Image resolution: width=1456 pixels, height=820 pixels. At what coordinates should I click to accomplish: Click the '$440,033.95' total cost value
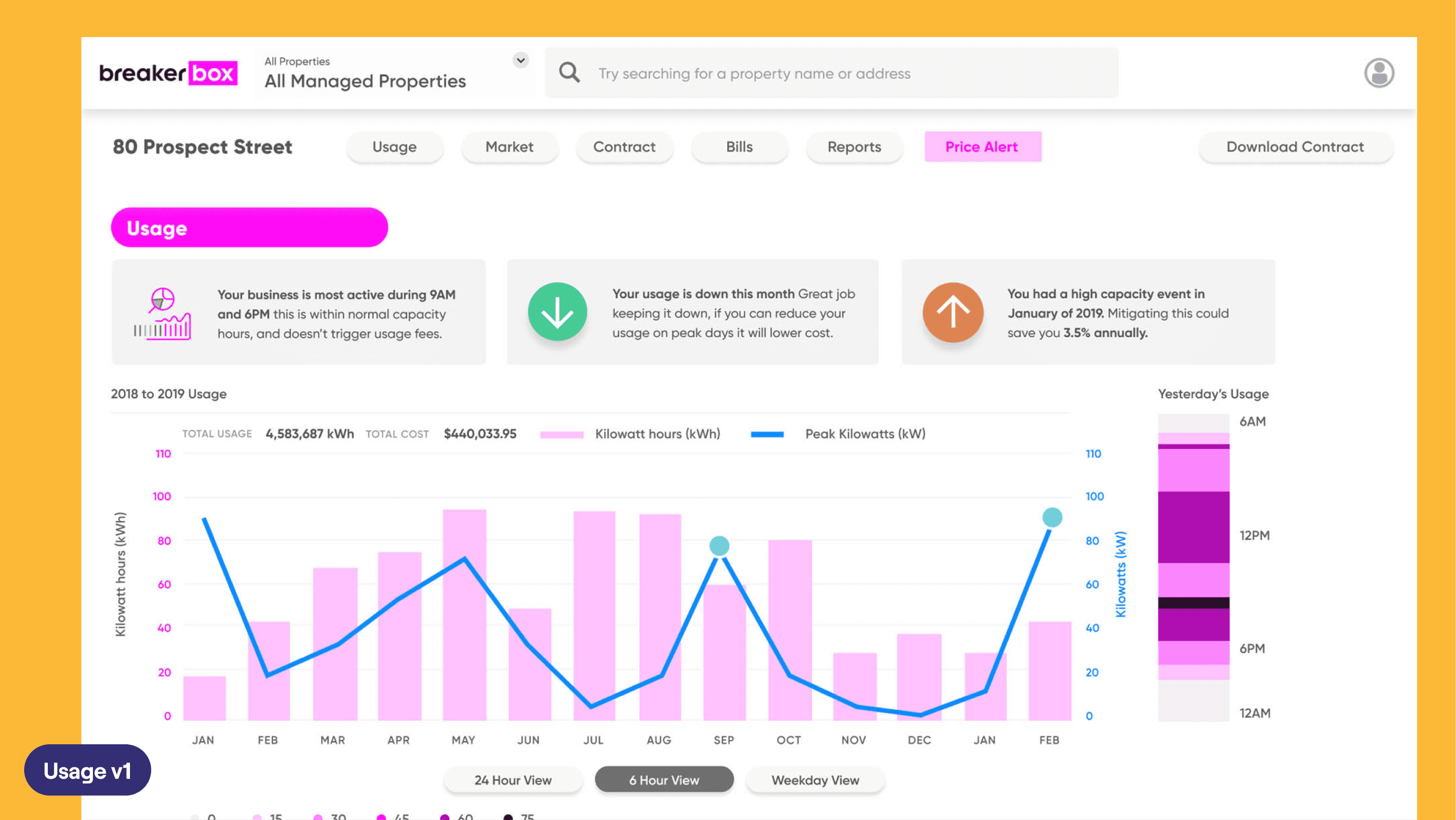[x=480, y=434]
